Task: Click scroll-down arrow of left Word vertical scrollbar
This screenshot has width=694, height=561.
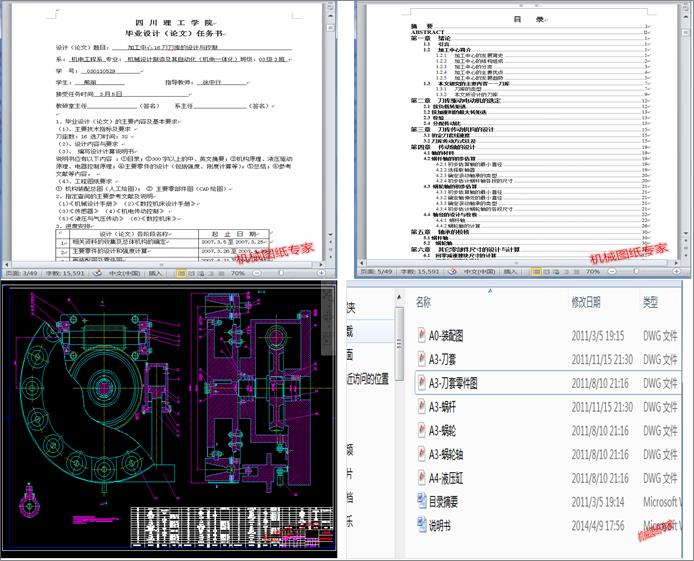Action: tap(330, 235)
